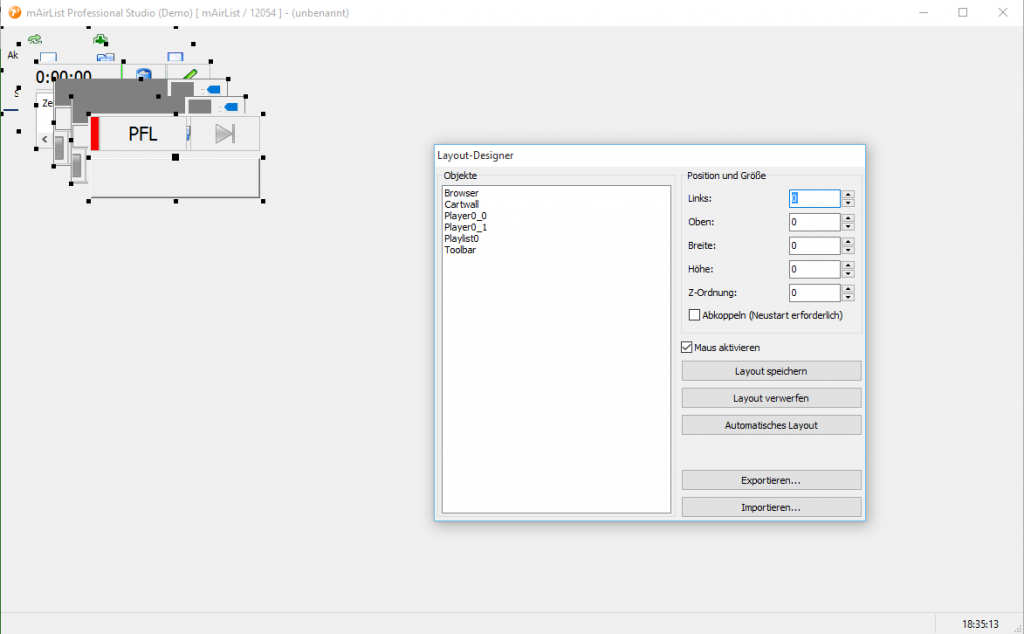
Task: Click the up arrow of the Breite stepper
Action: click(848, 241)
